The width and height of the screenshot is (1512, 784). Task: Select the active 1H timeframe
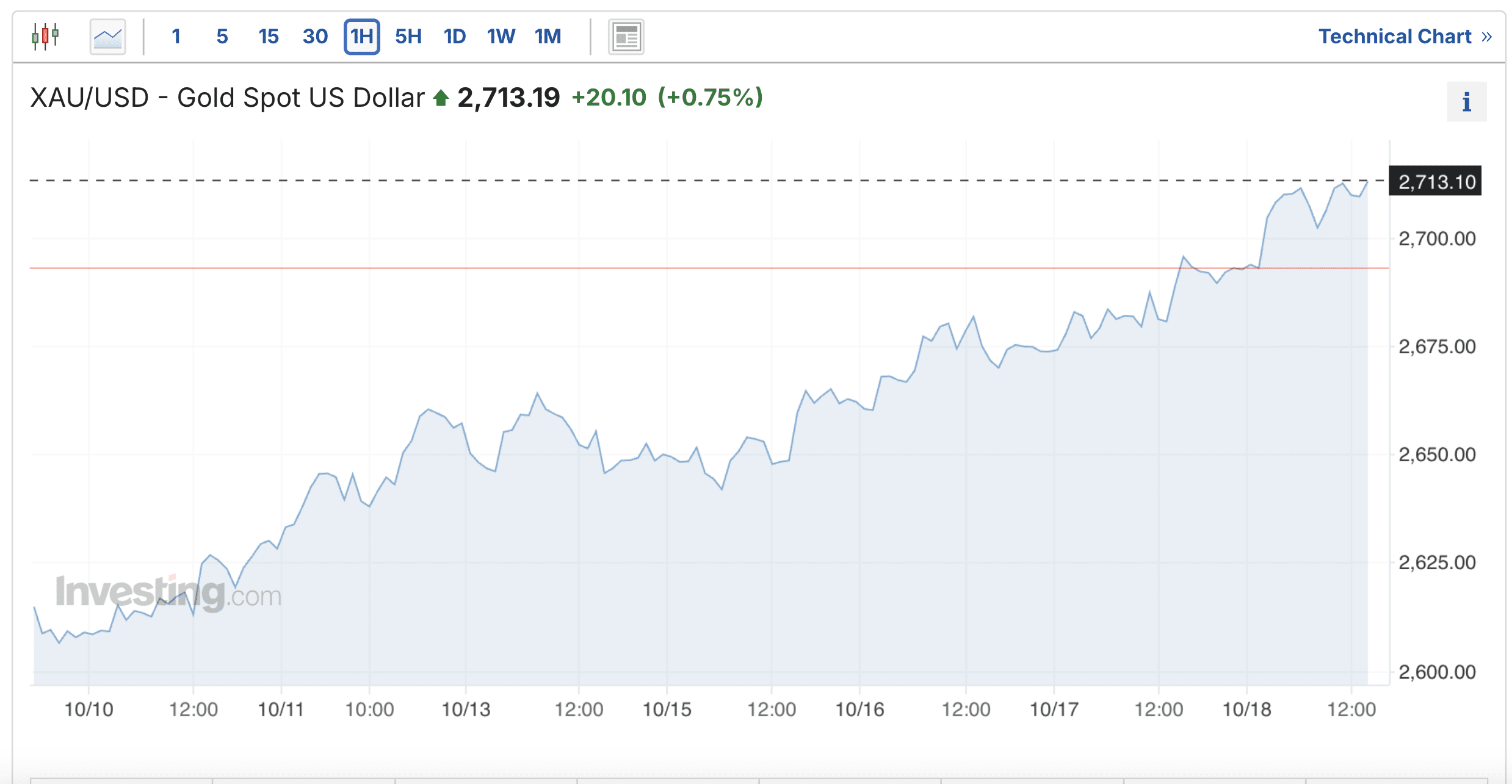[362, 37]
